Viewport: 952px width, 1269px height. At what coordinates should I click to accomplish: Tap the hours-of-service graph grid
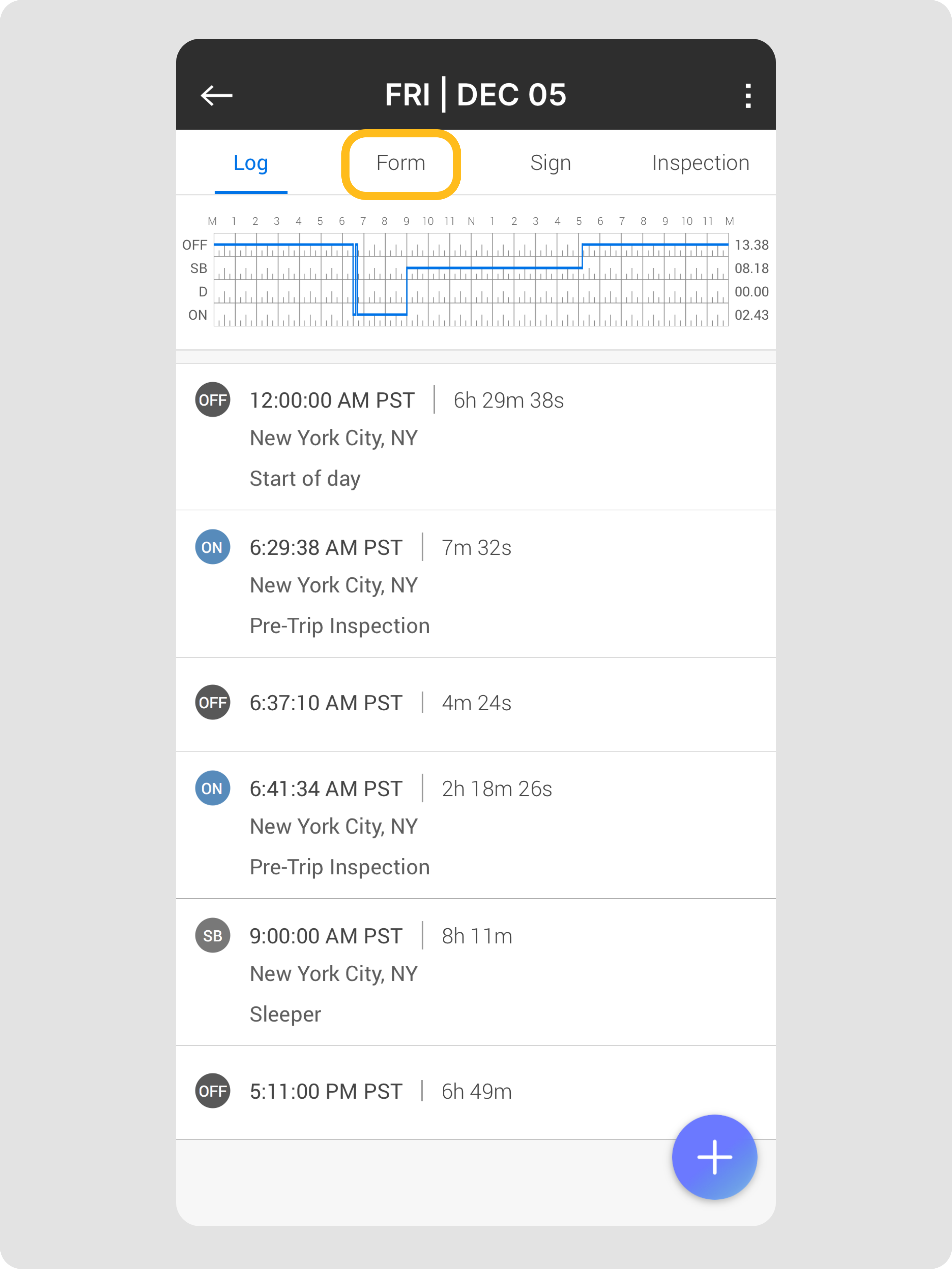point(470,280)
